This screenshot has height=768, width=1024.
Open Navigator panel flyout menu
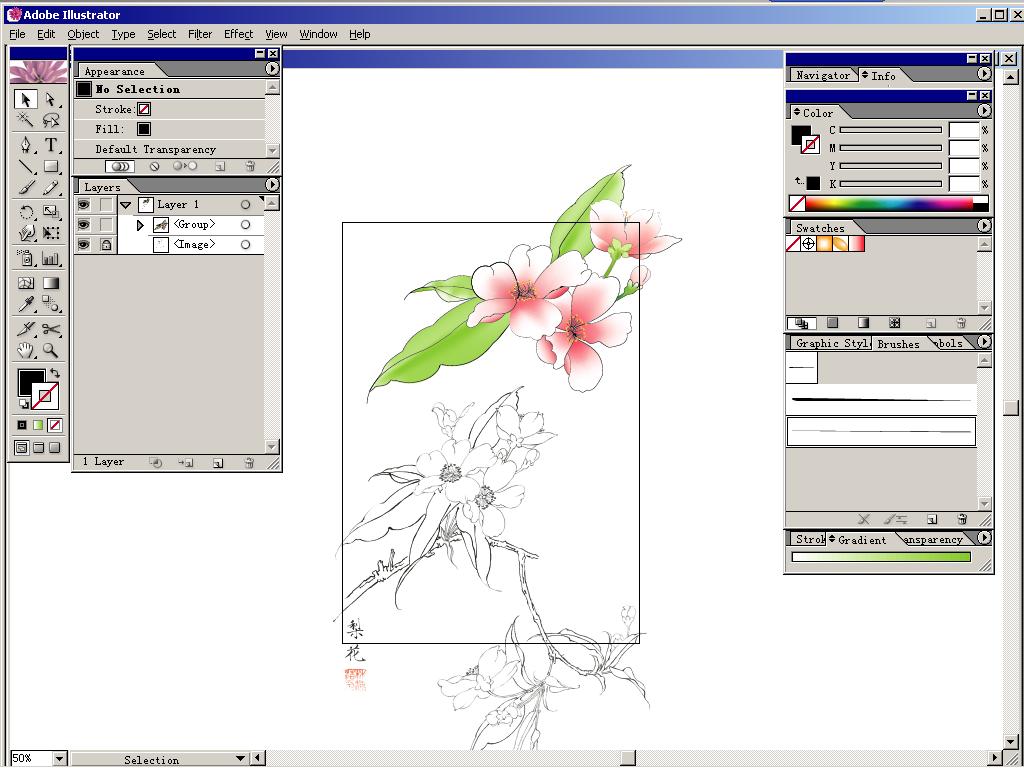coord(984,74)
